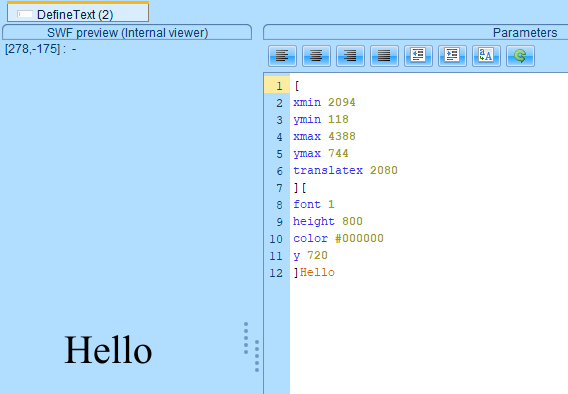
Task: Click the justify text icon
Action: [x=384, y=56]
